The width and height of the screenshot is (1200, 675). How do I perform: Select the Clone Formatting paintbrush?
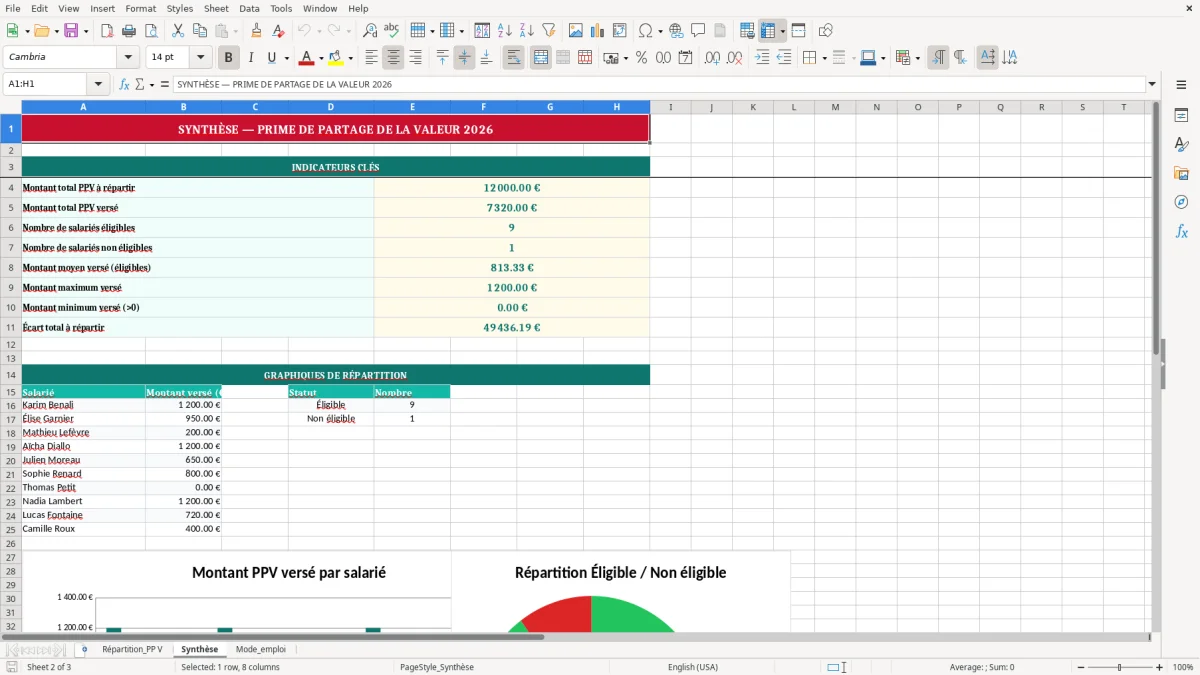256,31
